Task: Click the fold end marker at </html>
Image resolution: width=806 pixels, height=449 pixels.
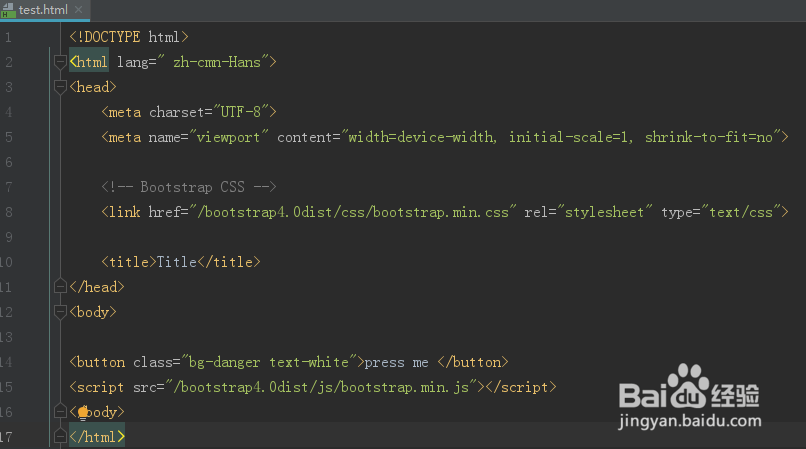Action: (60, 437)
